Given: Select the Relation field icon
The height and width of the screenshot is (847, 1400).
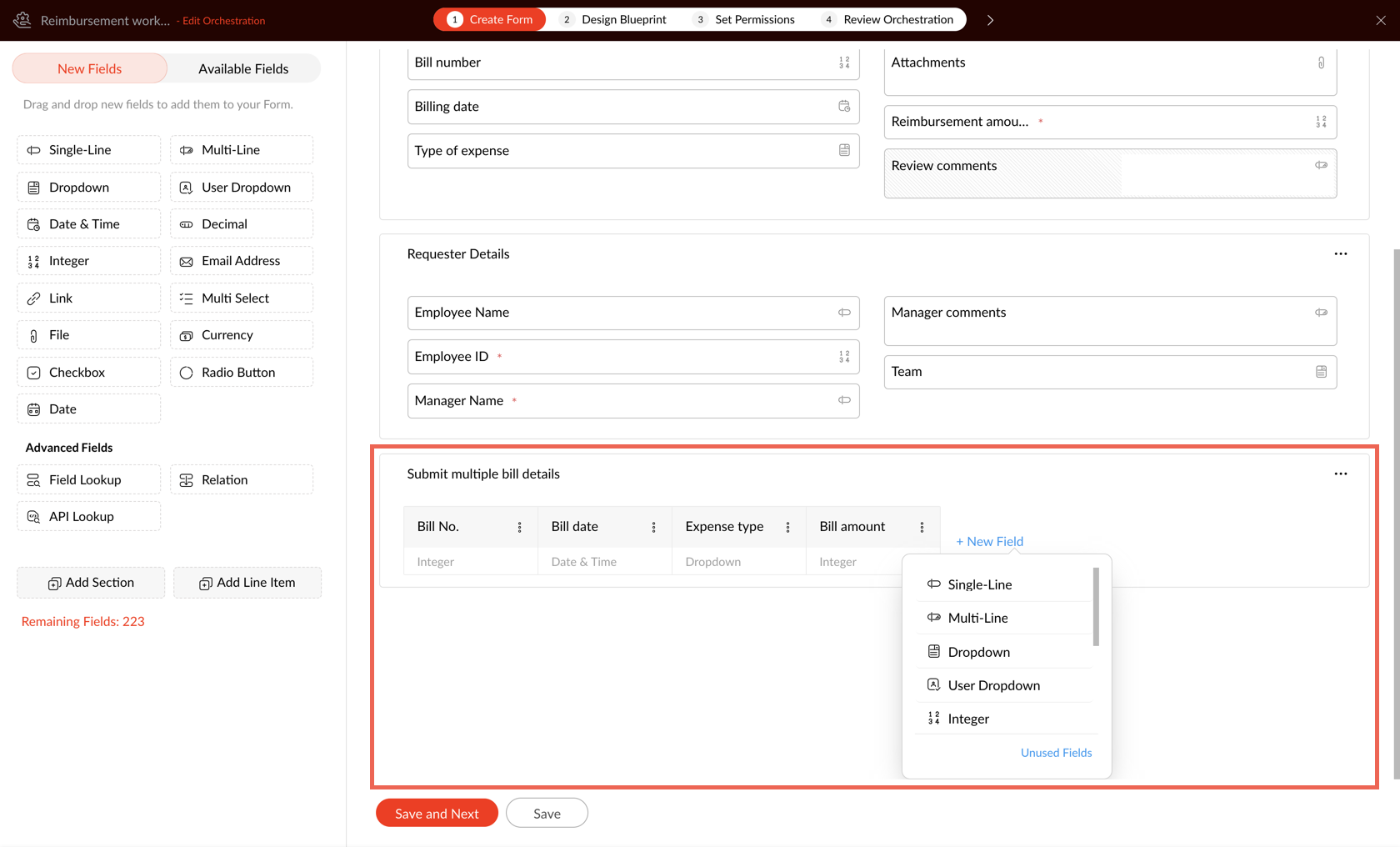Looking at the screenshot, I should click(x=186, y=480).
